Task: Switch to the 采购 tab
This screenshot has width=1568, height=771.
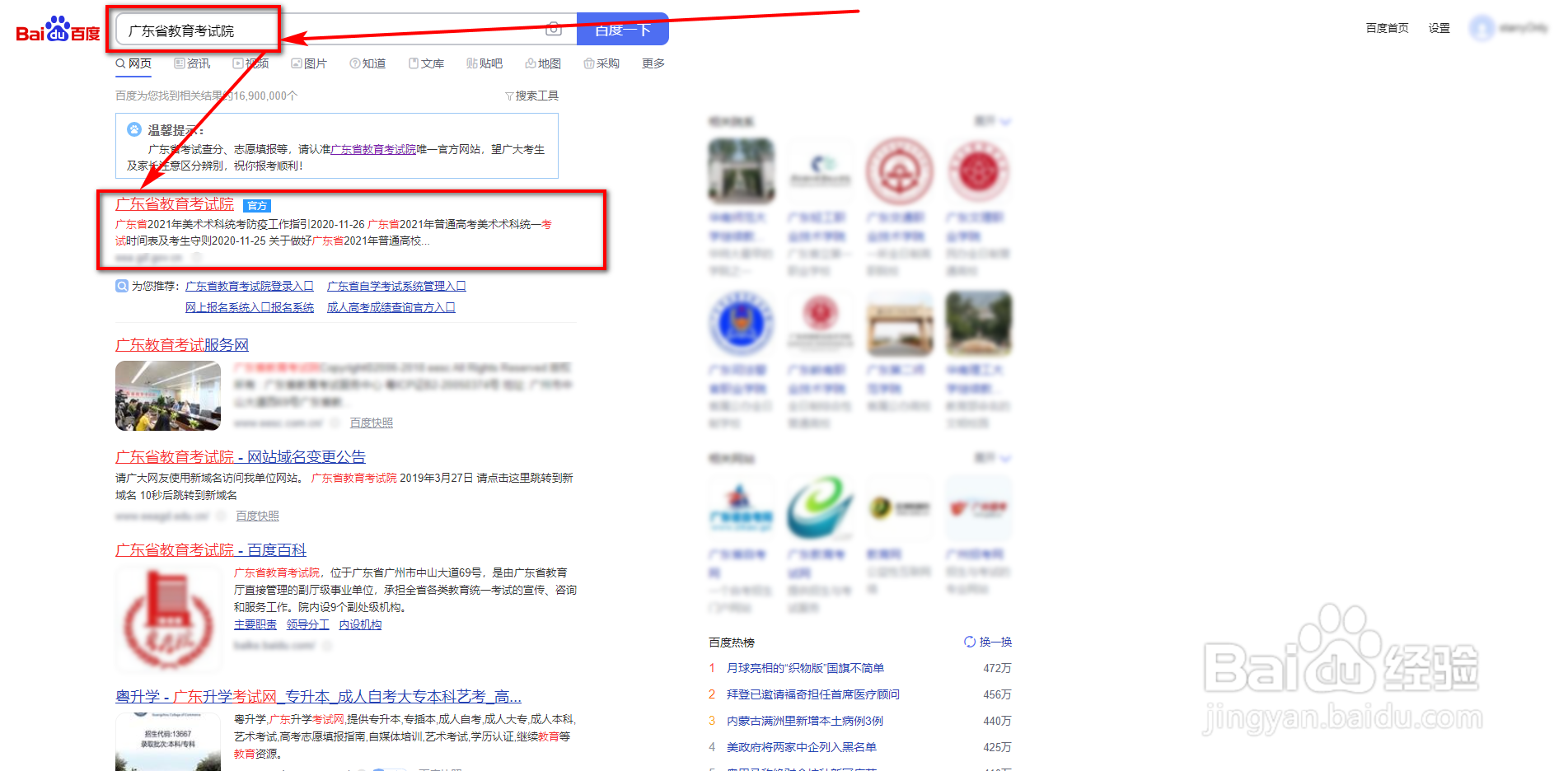Action: coord(601,63)
